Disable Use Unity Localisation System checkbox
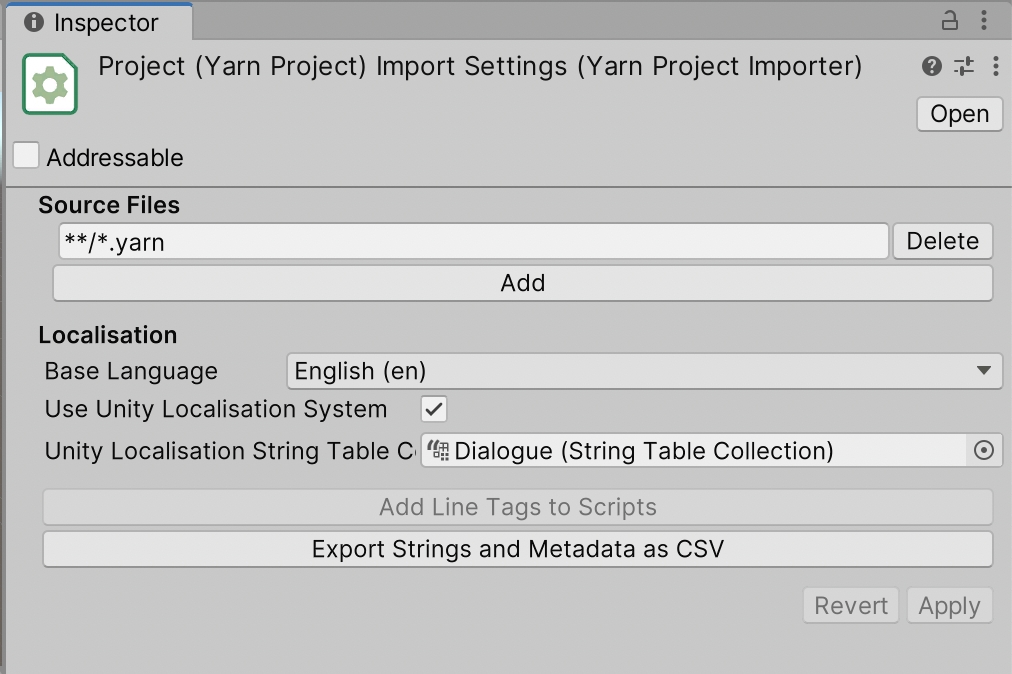The width and height of the screenshot is (1012, 674). coord(434,409)
